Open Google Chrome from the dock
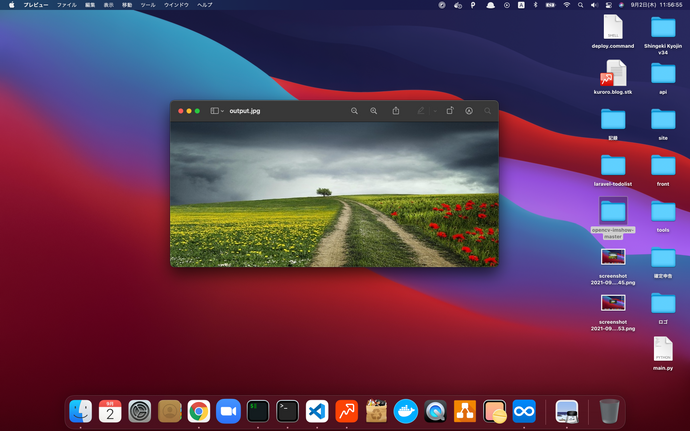The width and height of the screenshot is (690, 431). pyautogui.click(x=199, y=410)
